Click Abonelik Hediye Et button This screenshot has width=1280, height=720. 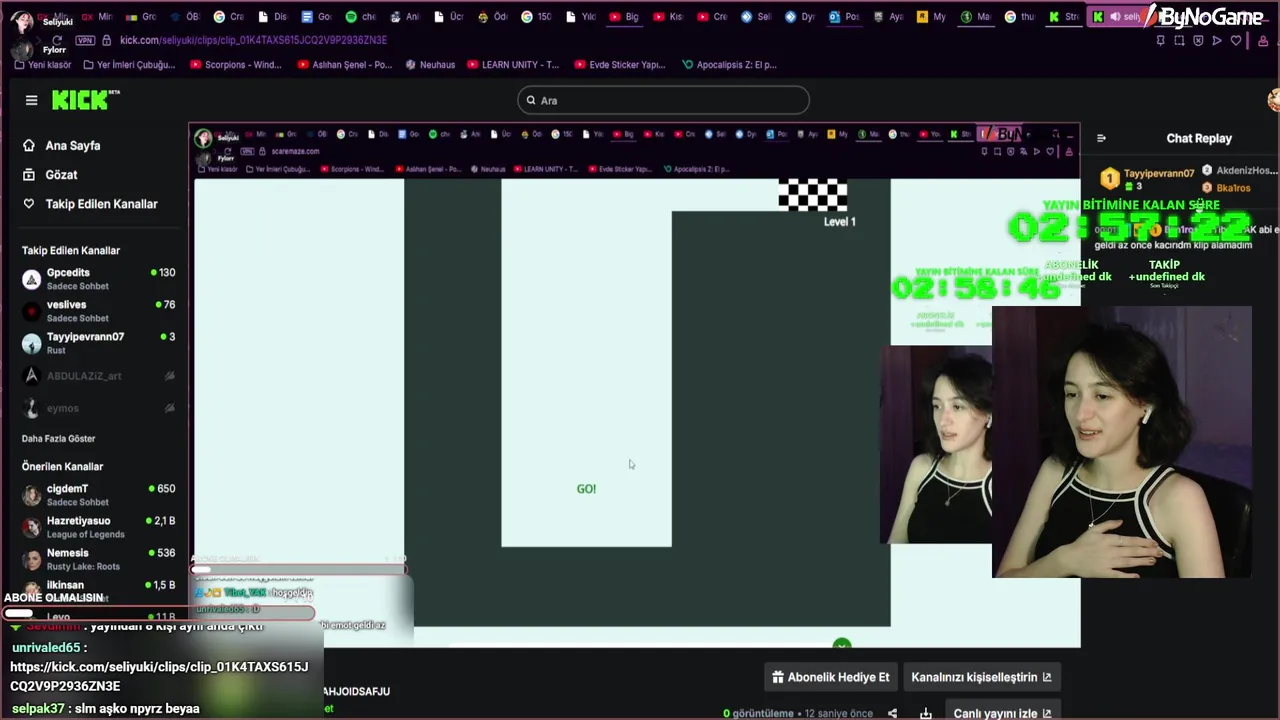click(830, 677)
